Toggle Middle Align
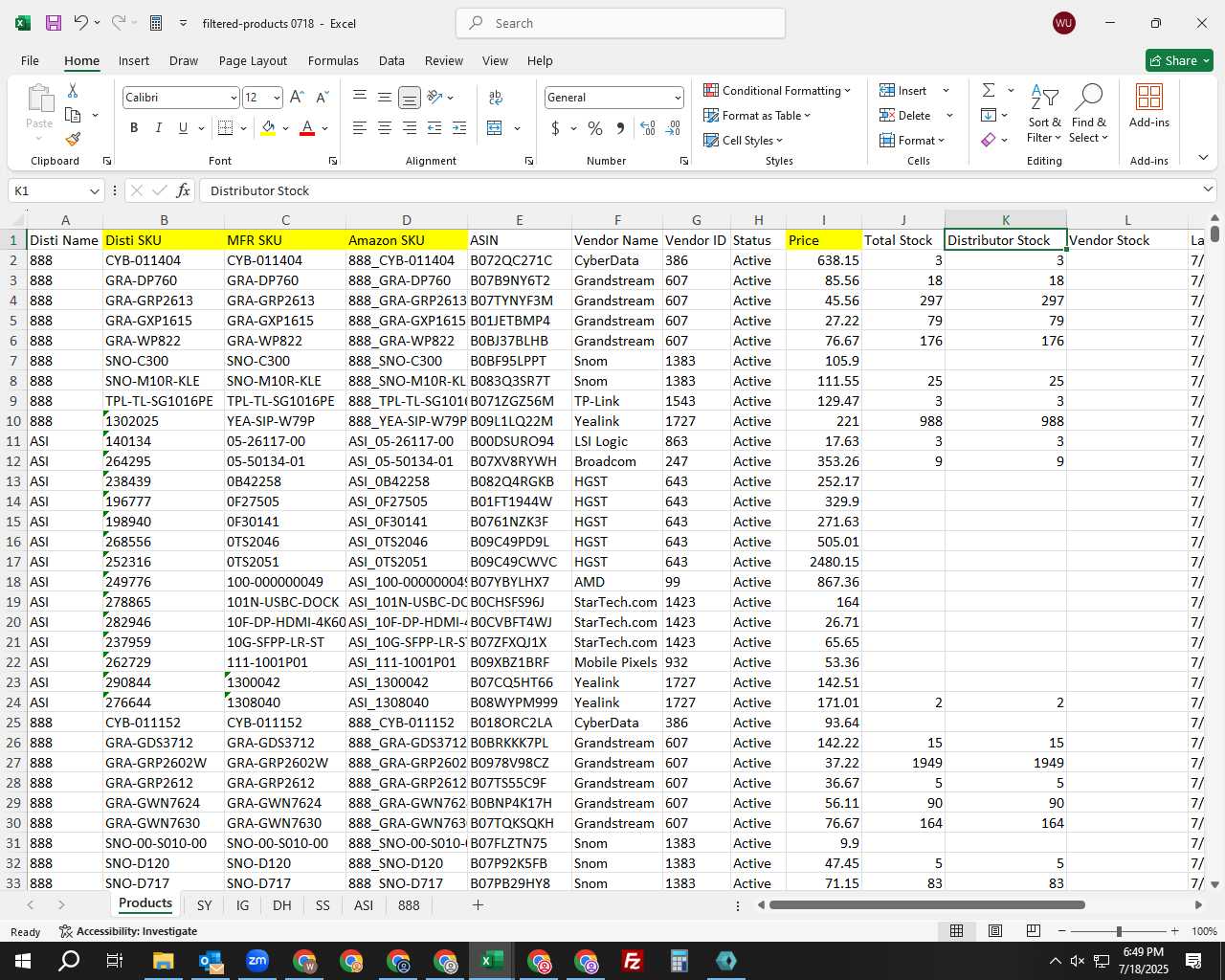Screen dimensions: 1225x980 pyautogui.click(x=385, y=97)
